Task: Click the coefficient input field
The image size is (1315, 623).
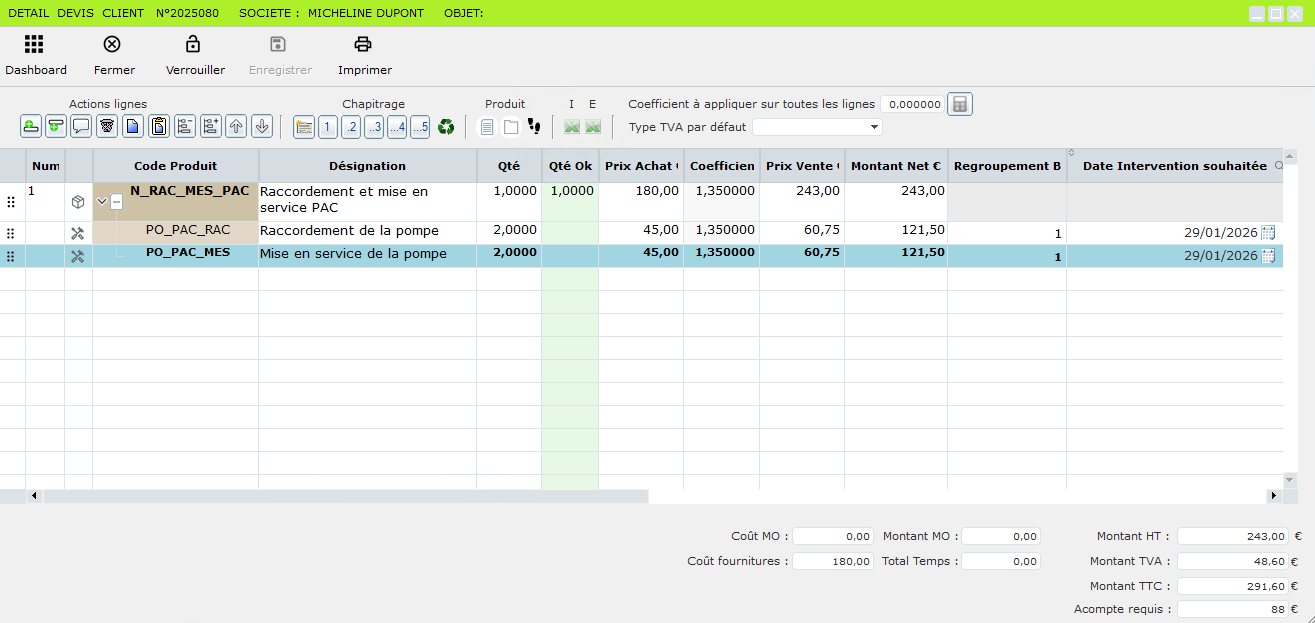Action: 912,104
